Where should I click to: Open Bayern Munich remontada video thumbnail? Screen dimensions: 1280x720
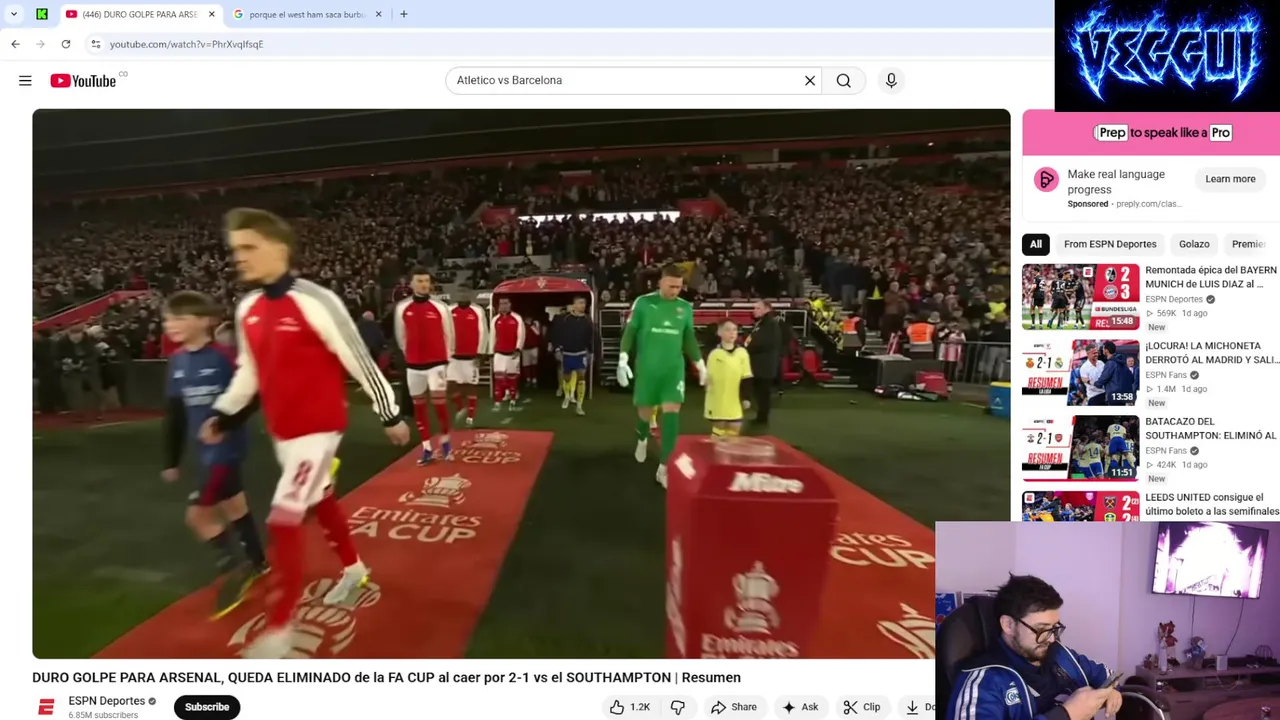pos(1080,297)
